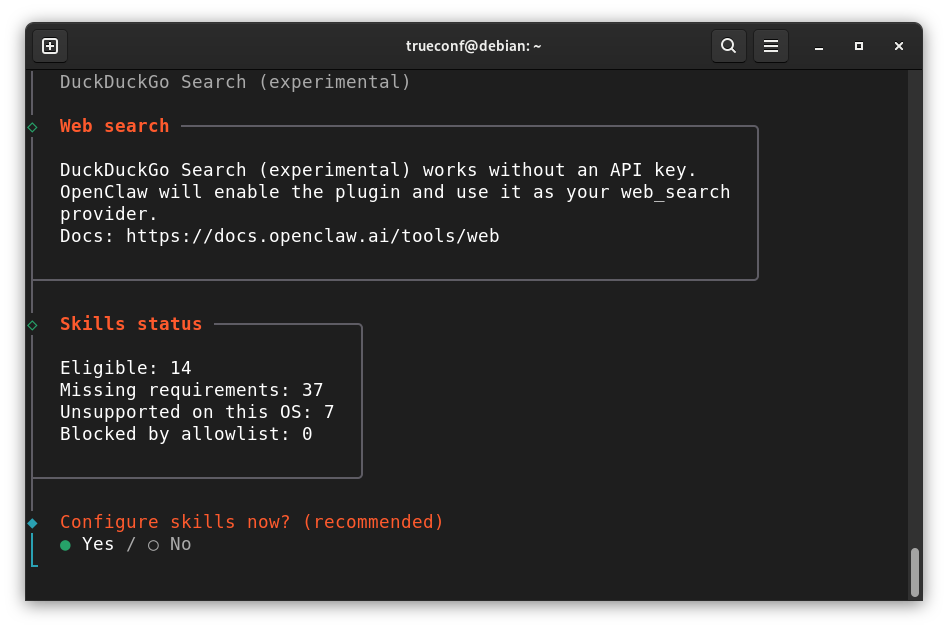Image resolution: width=948 pixels, height=629 pixels.
Task: Minimize the terminal window
Action: coord(819,47)
